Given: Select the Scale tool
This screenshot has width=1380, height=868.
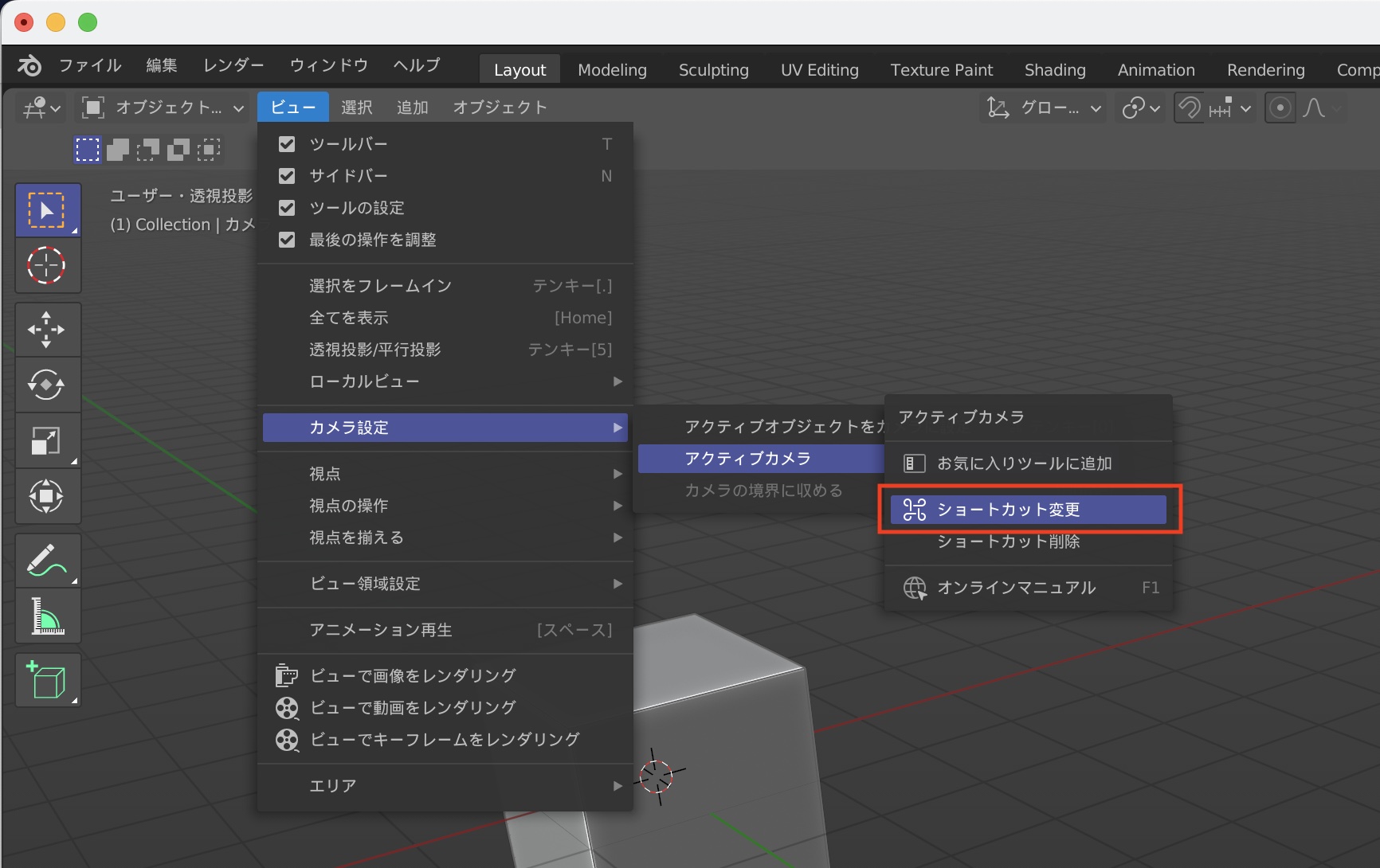Looking at the screenshot, I should tap(46, 441).
